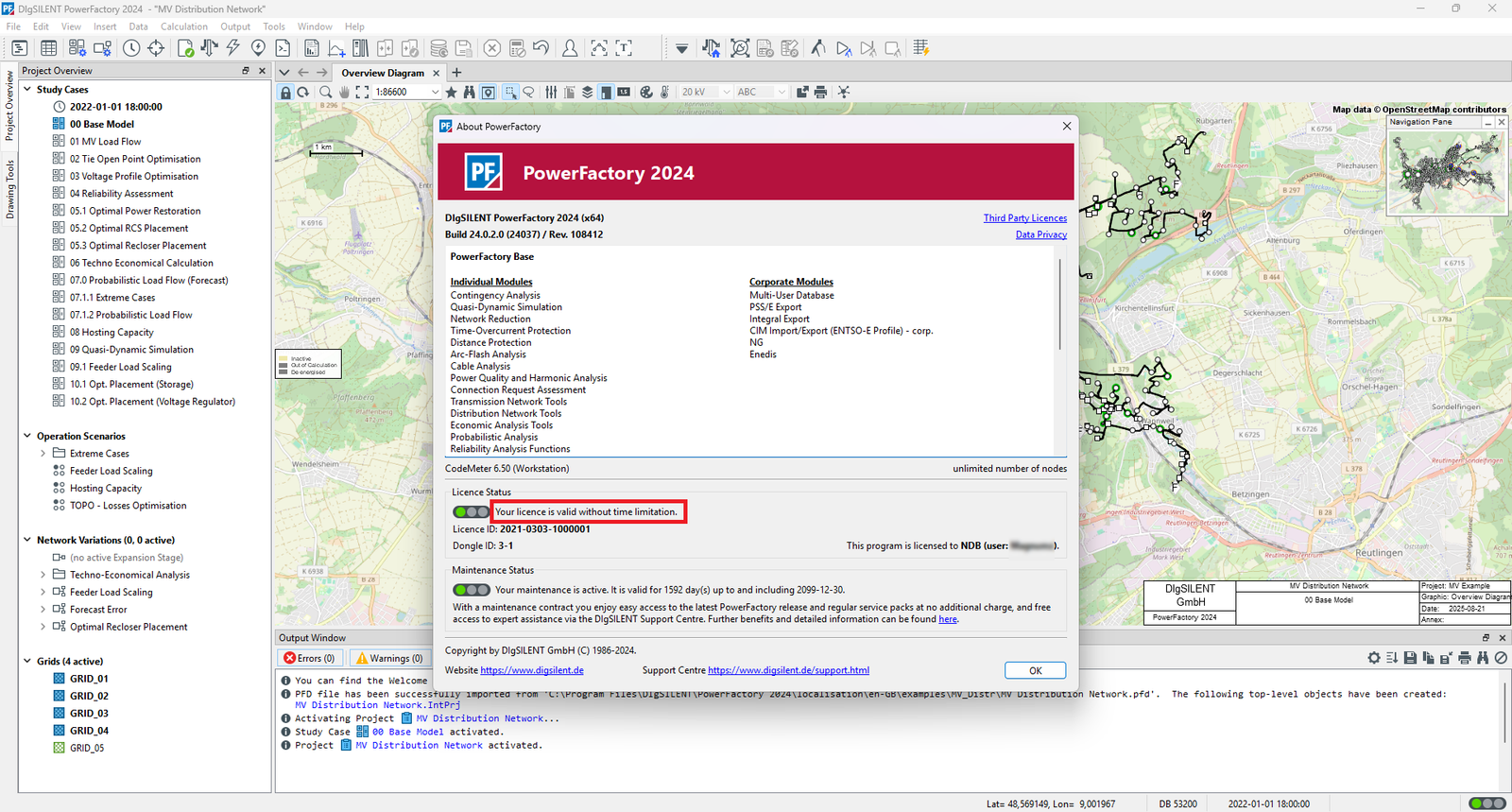Switch to the Overview Diagram tab

coord(383,73)
